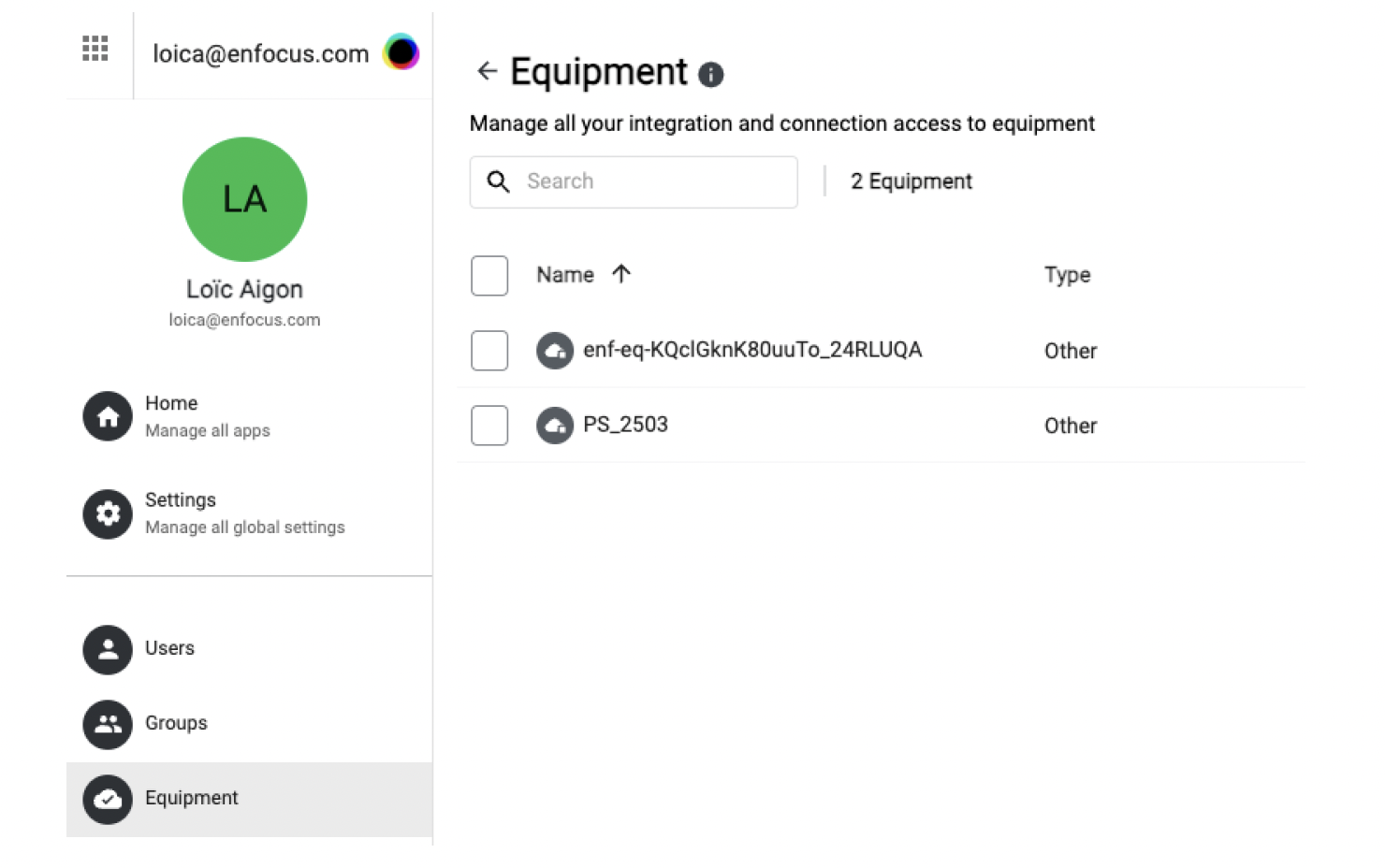Click the colorful Enfocus account logo
Screen dimensions: 1385x868
coord(401,52)
